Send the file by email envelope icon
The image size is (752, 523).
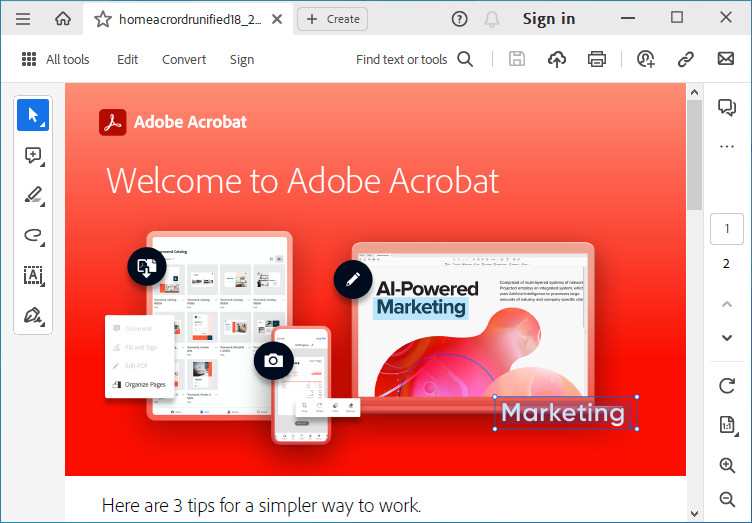pyautogui.click(x=726, y=59)
